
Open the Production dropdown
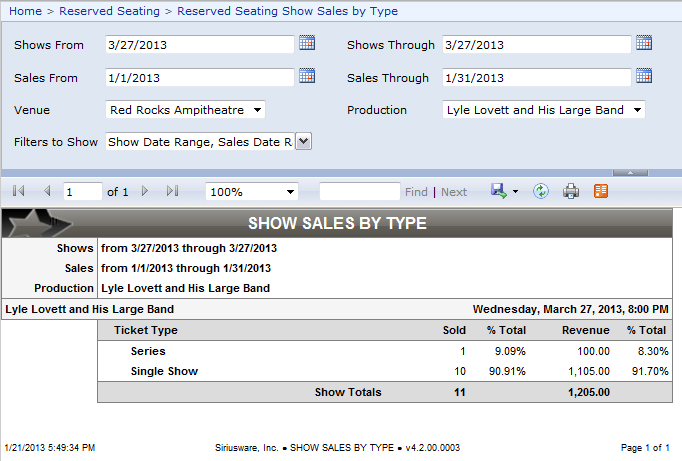click(544, 110)
